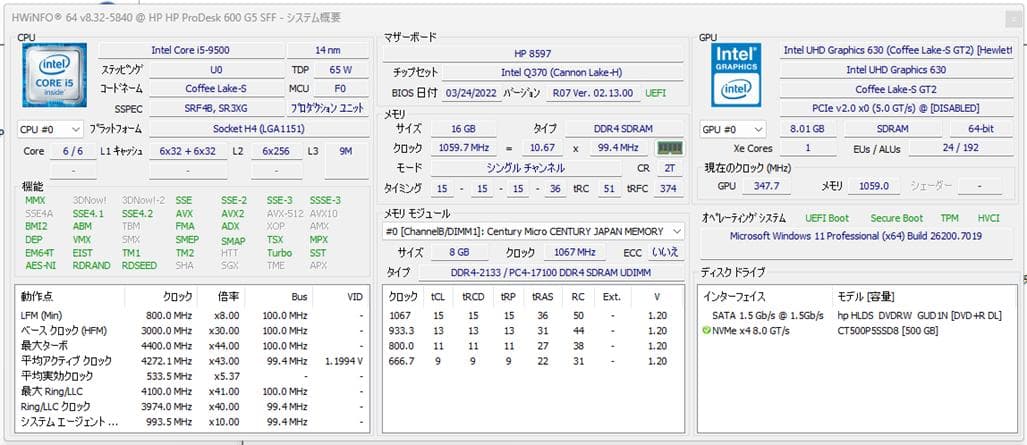Click the 64-bit bus width field
1027x445 pixels.
coord(980,130)
